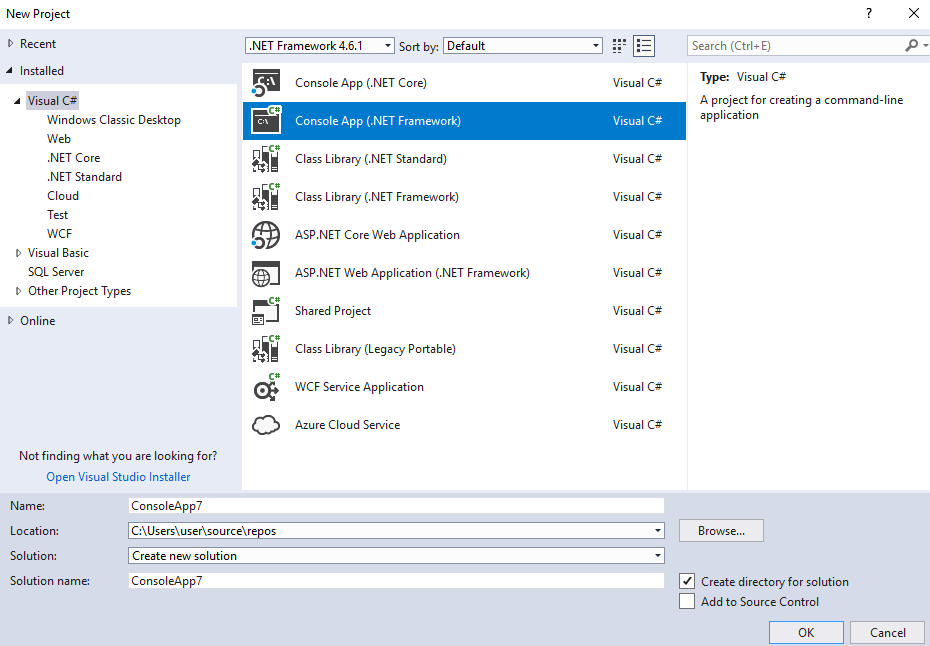Click the Open Visual Studio Installer link
This screenshot has height=646, width=930.
[117, 476]
